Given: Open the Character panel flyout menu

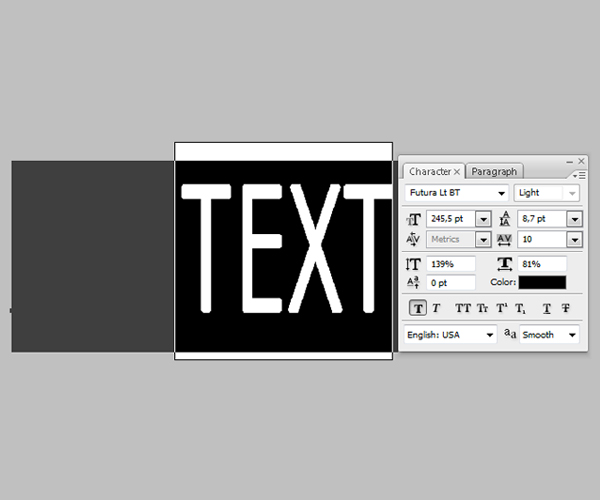Looking at the screenshot, I should tap(579, 175).
